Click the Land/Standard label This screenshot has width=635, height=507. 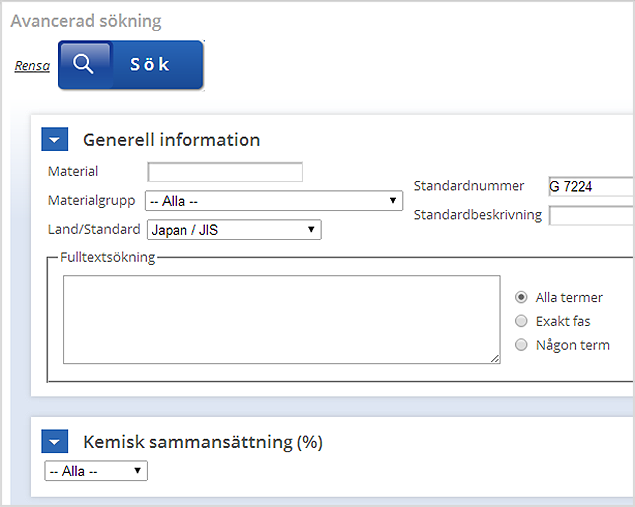pyautogui.click(x=94, y=229)
